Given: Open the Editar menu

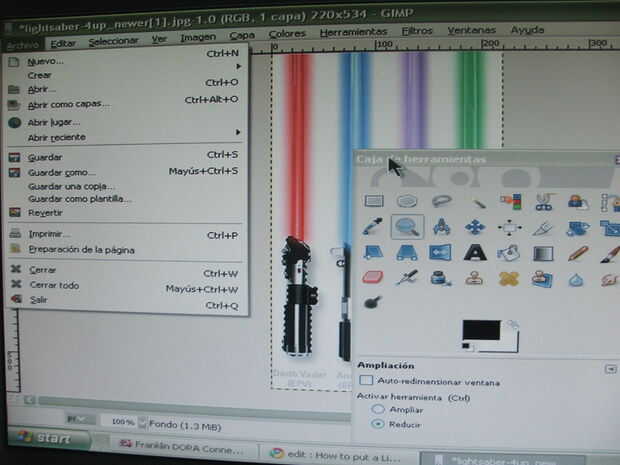Looking at the screenshot, I should [63, 43].
